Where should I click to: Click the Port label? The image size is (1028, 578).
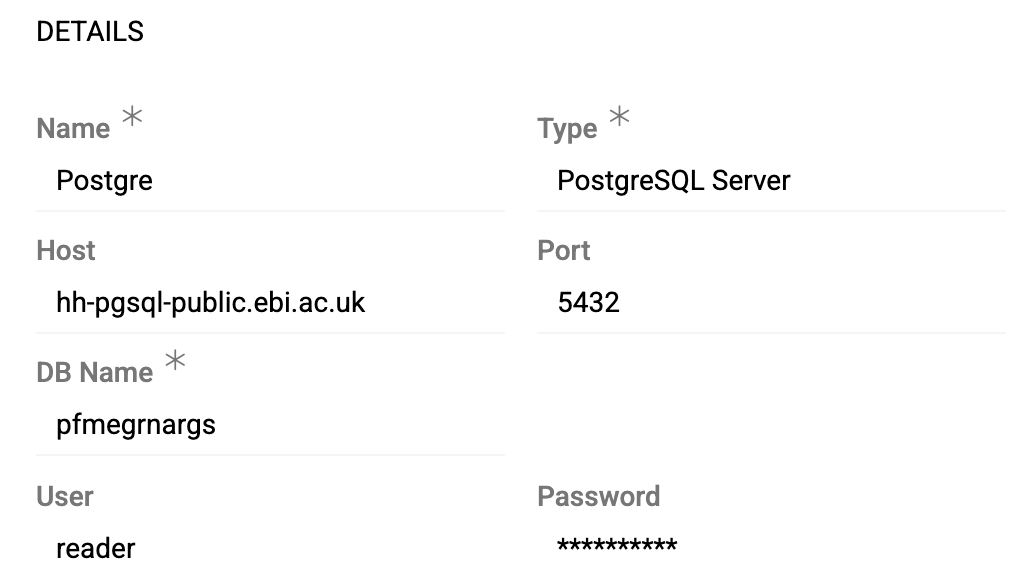pos(564,251)
